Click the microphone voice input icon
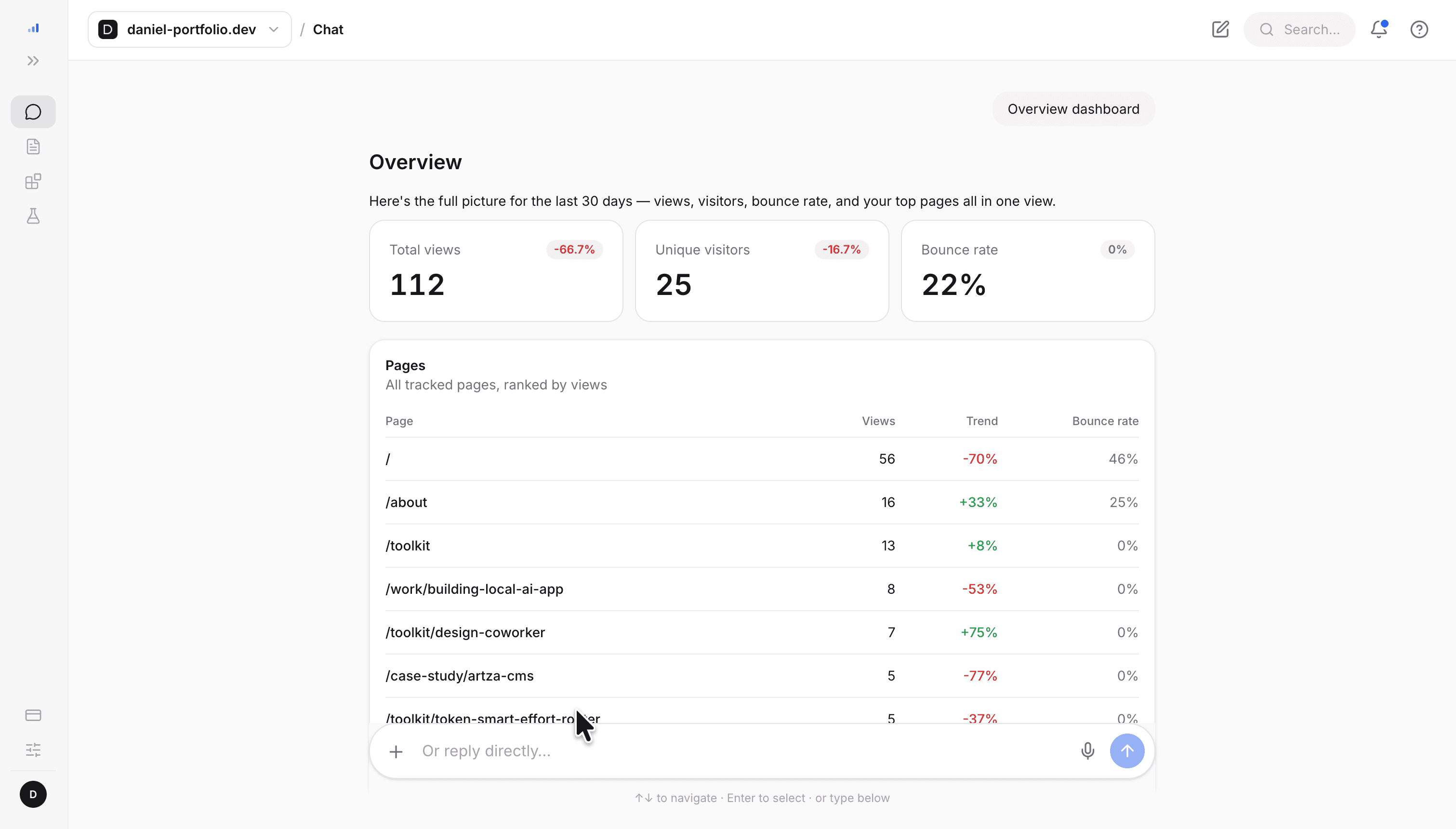The height and width of the screenshot is (829, 1456). (x=1087, y=751)
